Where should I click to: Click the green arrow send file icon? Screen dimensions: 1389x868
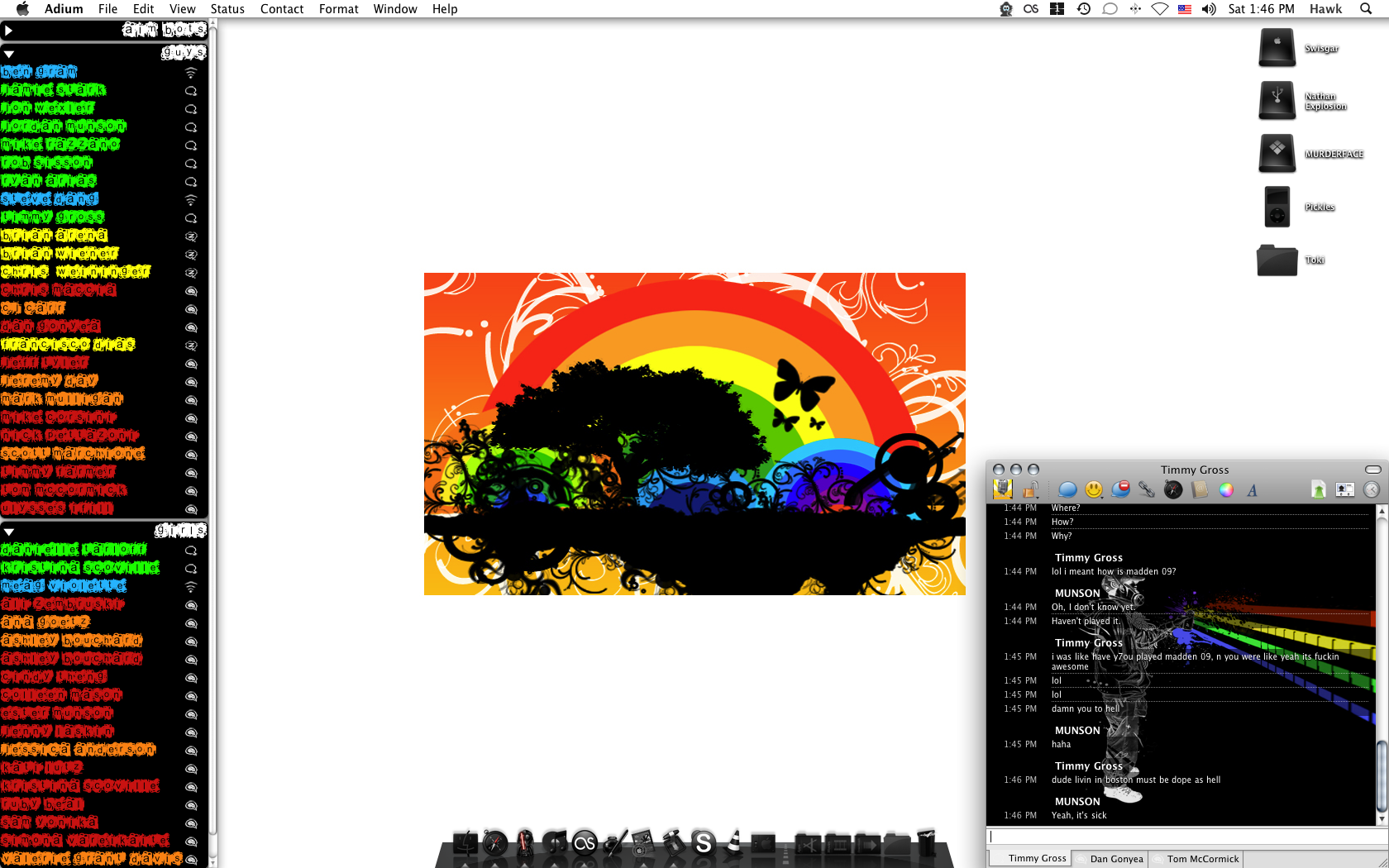click(1319, 489)
